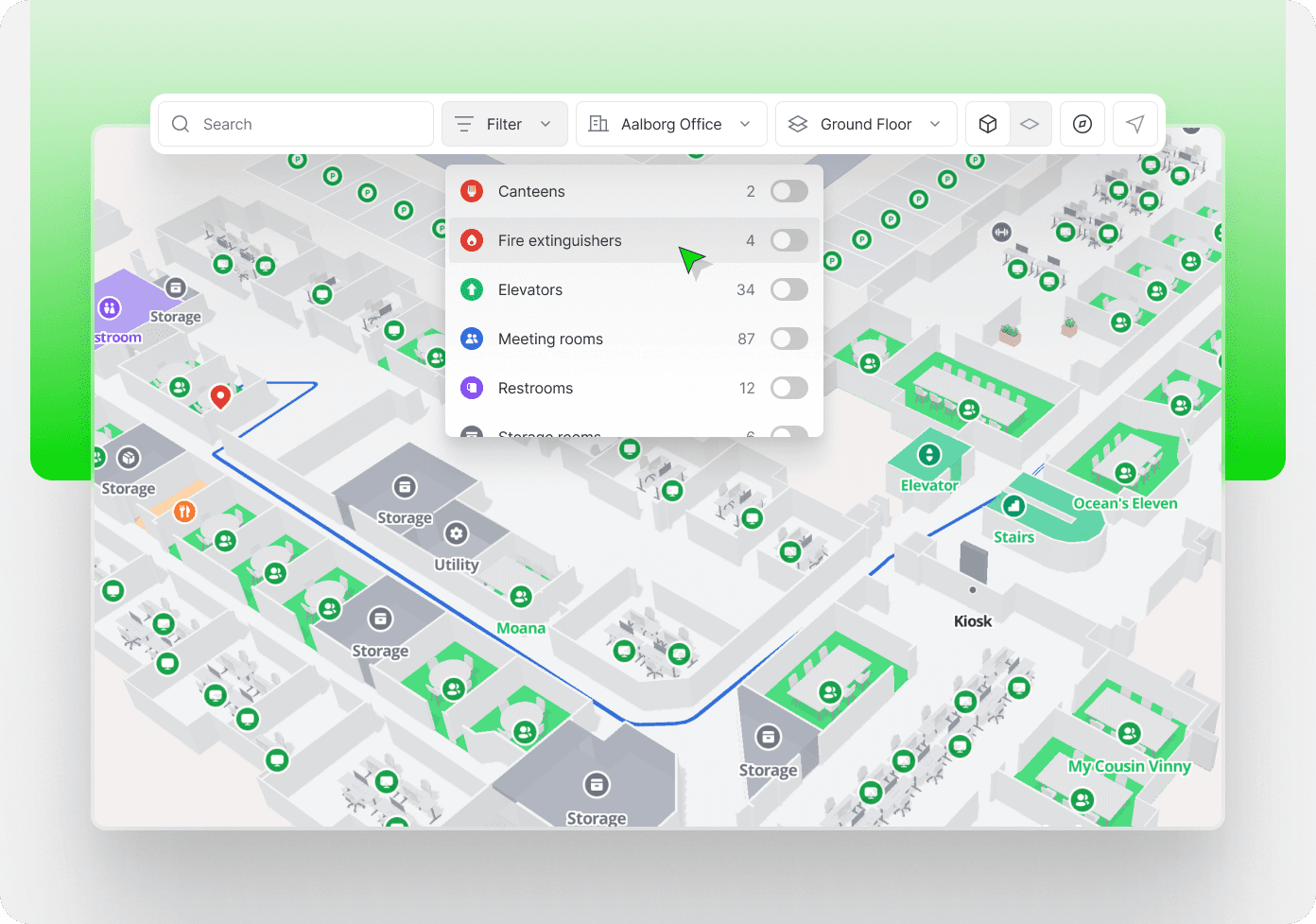The height and width of the screenshot is (924, 1316).
Task: Click the count 87 for Meeting rooms
Action: pos(746,339)
